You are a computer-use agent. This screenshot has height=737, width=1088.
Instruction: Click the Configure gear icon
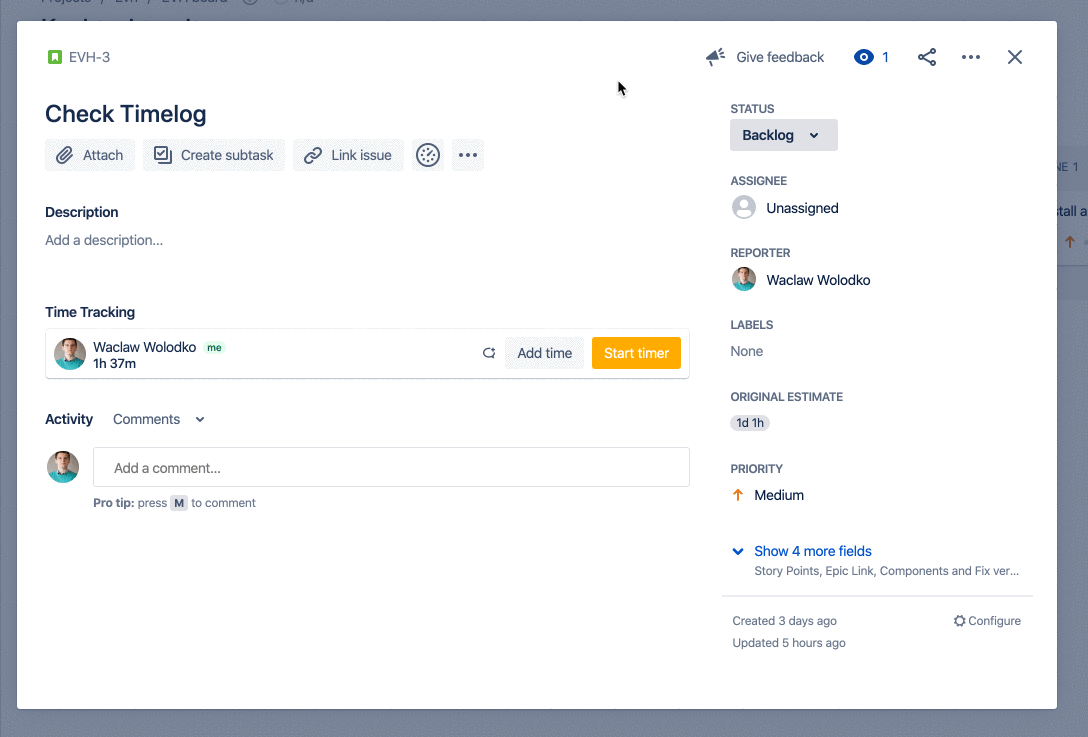(959, 621)
